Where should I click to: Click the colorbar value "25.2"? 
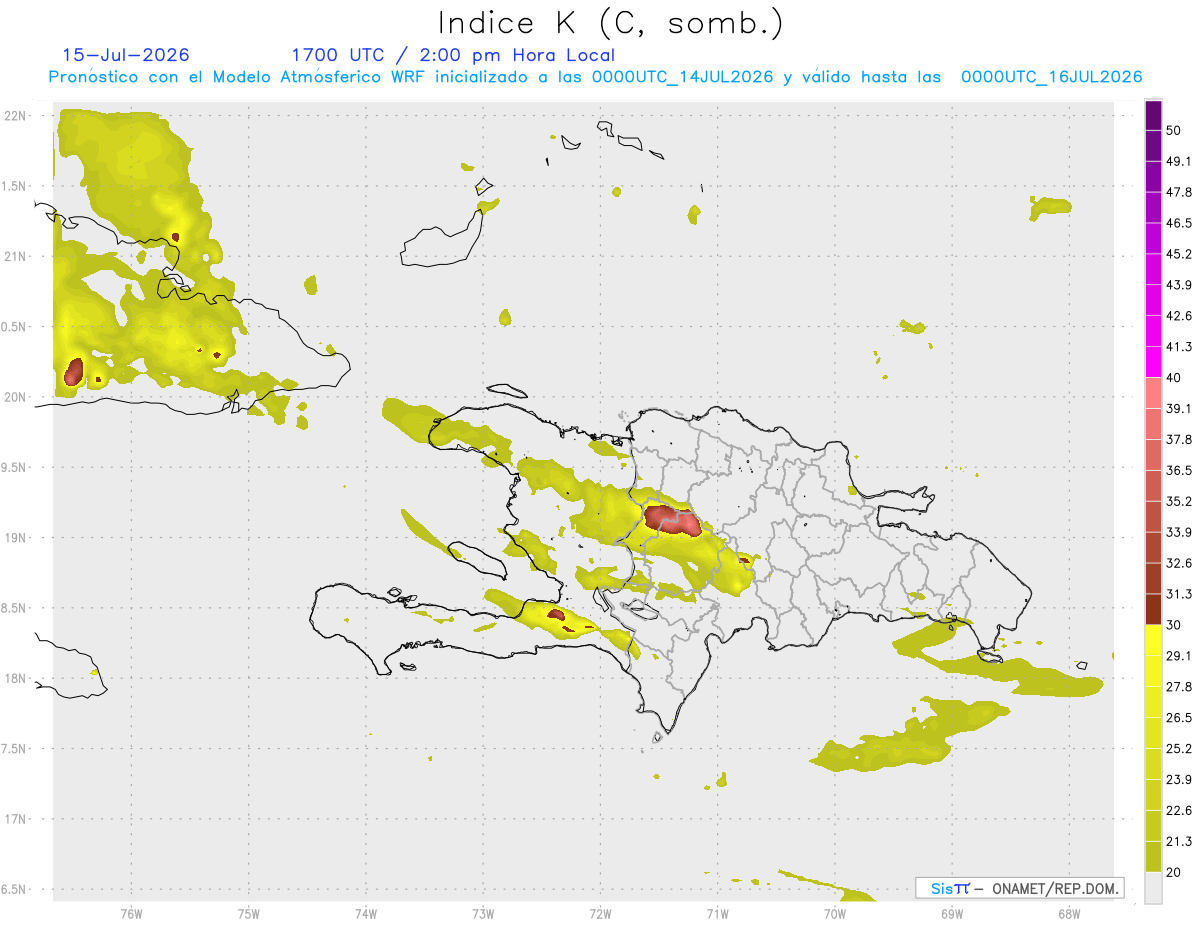[1179, 748]
